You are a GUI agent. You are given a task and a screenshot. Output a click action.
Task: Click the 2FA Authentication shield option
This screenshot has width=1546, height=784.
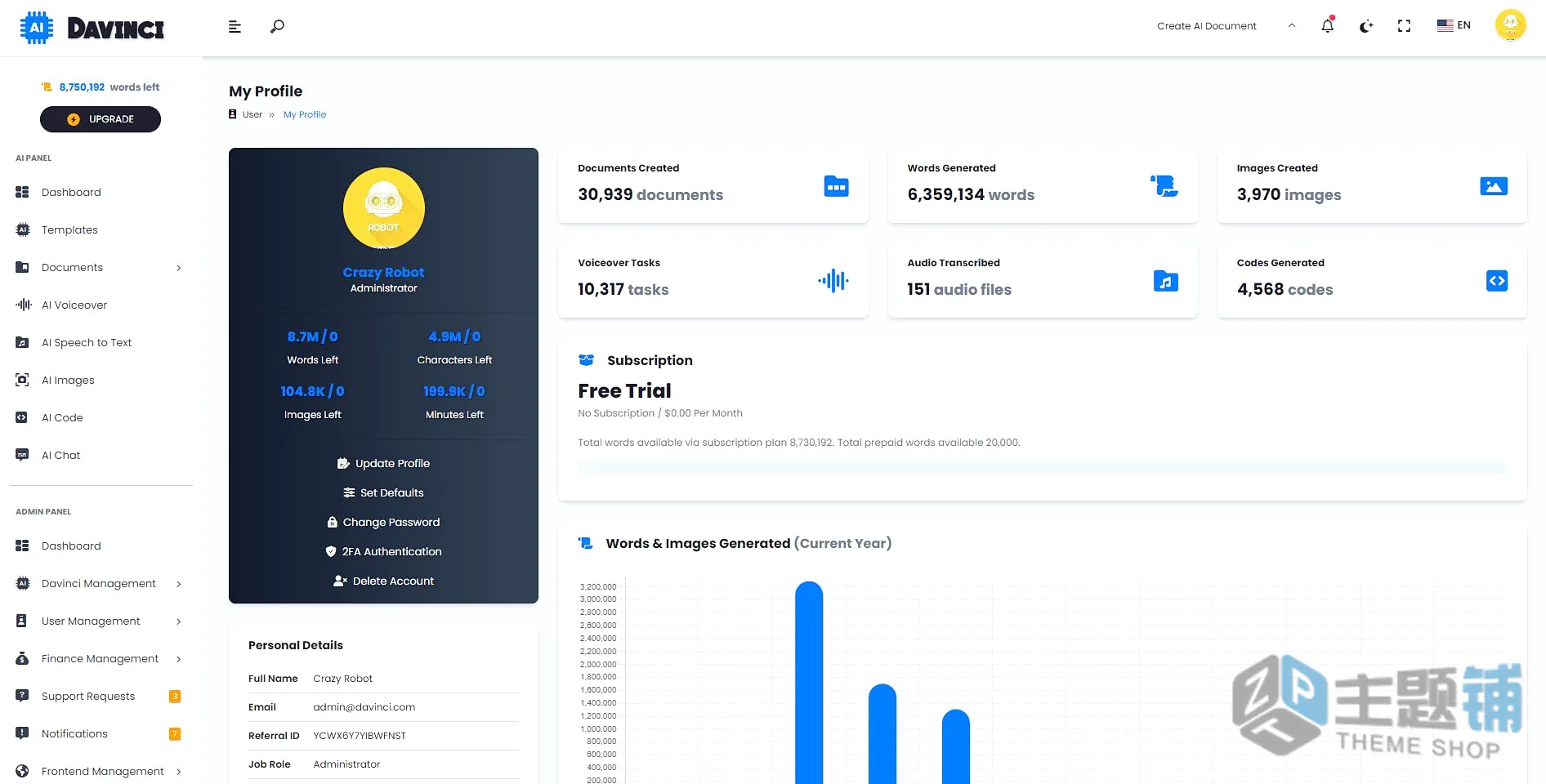383,552
